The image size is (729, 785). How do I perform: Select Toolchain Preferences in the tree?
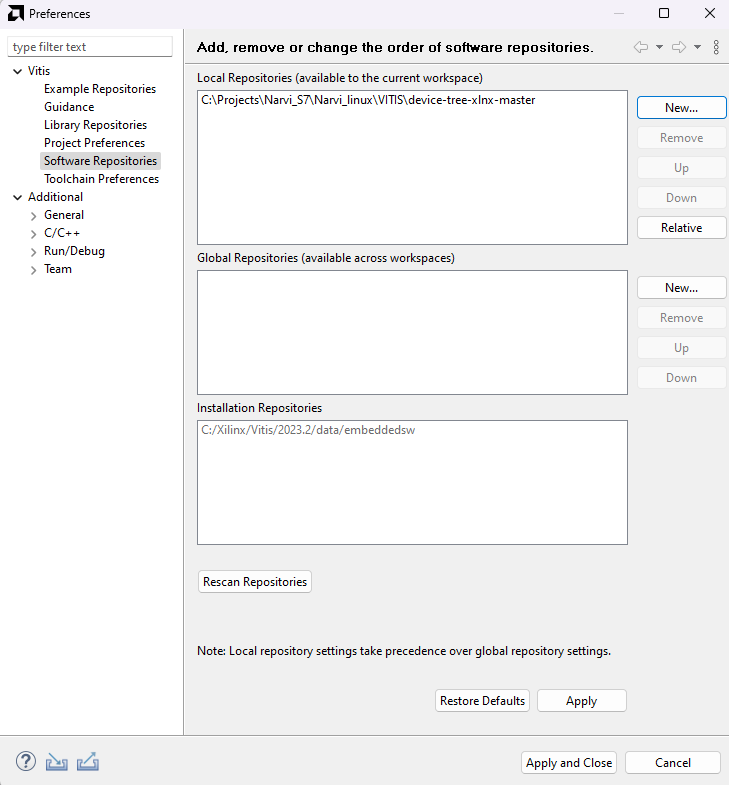click(101, 179)
